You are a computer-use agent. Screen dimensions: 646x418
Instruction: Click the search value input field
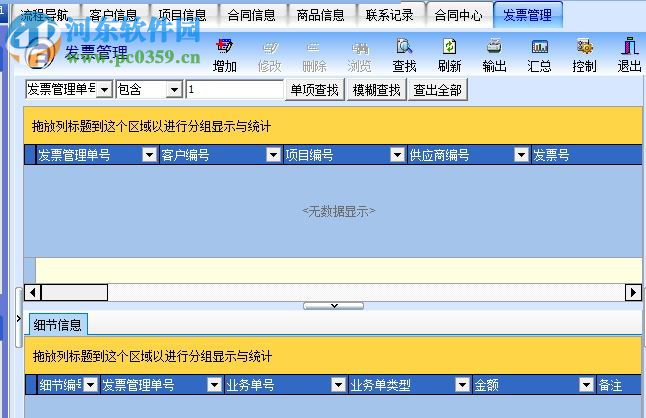(x=235, y=89)
